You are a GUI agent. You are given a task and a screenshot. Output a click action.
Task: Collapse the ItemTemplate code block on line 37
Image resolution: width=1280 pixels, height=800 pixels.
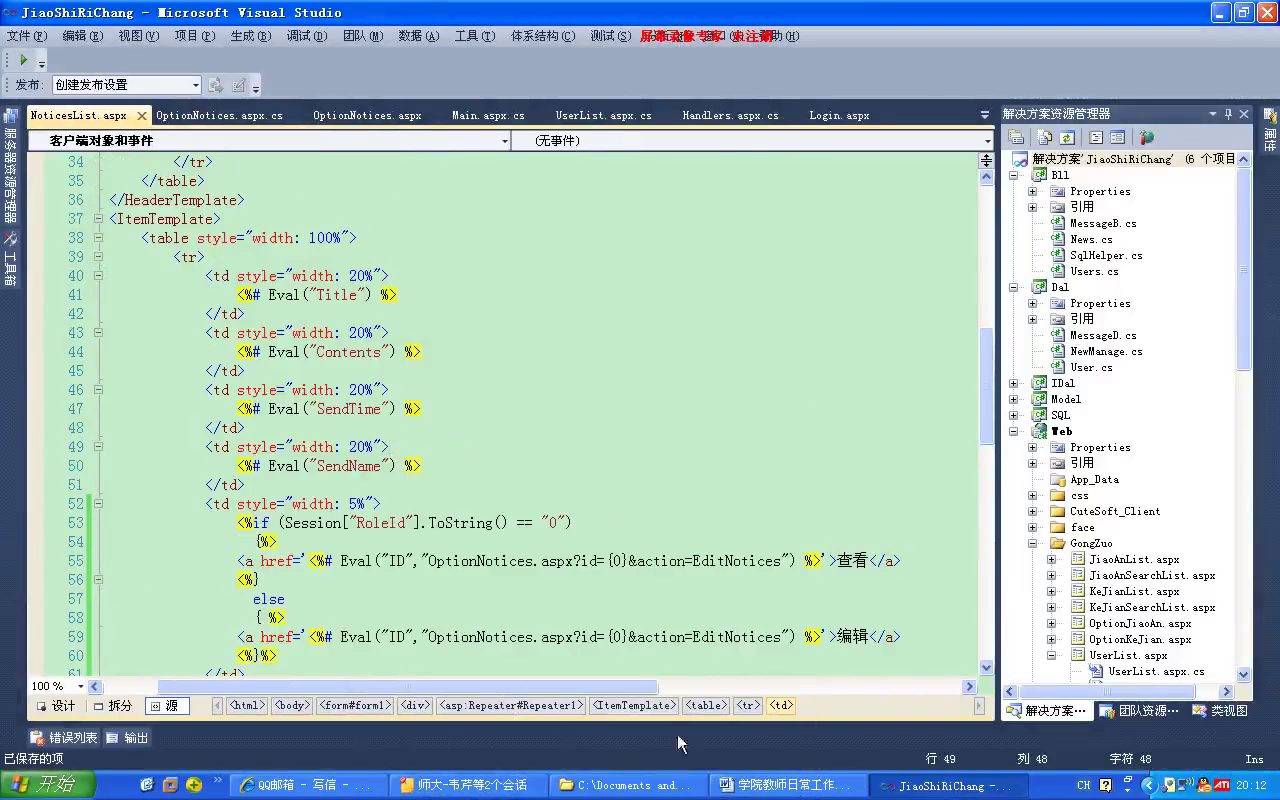[x=98, y=219]
